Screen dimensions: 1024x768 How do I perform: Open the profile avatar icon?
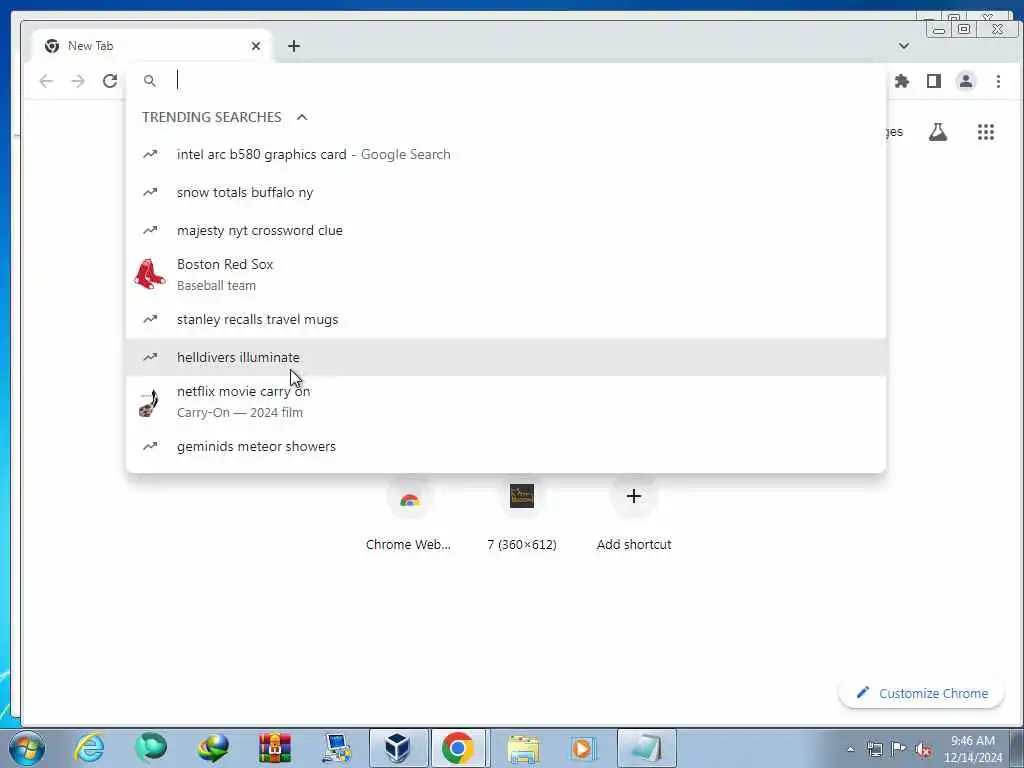tap(966, 81)
